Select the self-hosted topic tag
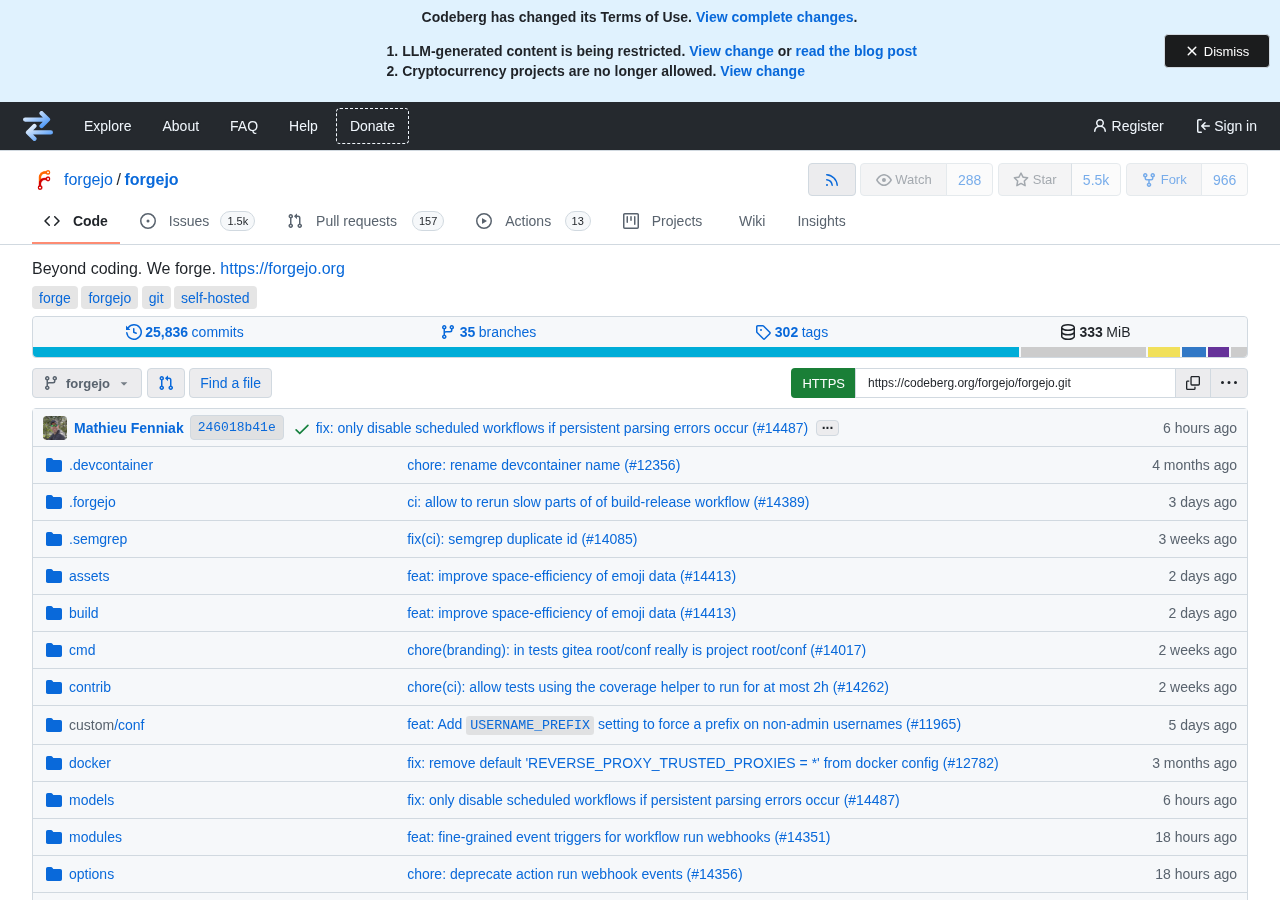Viewport: 1280px width, 900px height. coord(215,298)
